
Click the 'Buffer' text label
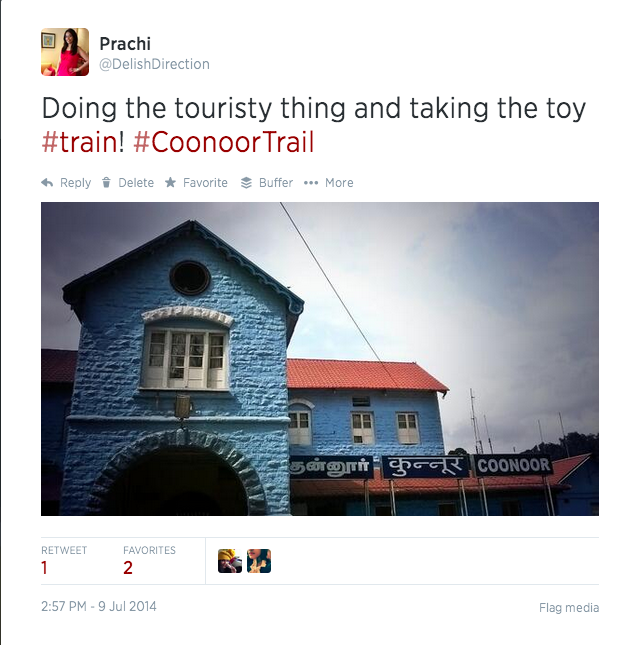[x=276, y=183]
